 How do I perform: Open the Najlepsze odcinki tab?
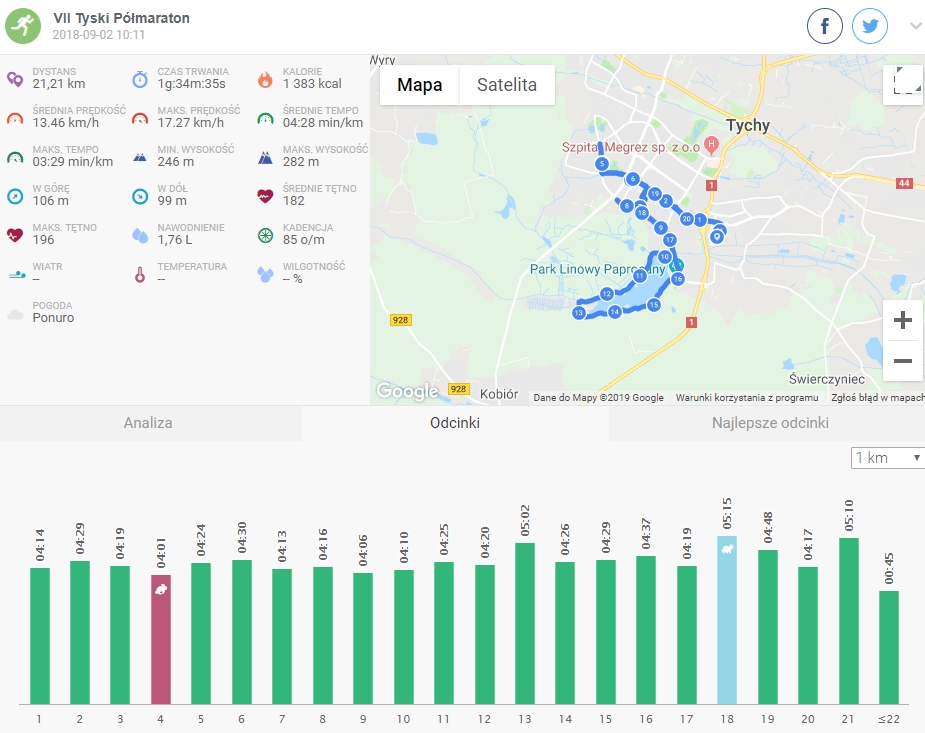[770, 423]
